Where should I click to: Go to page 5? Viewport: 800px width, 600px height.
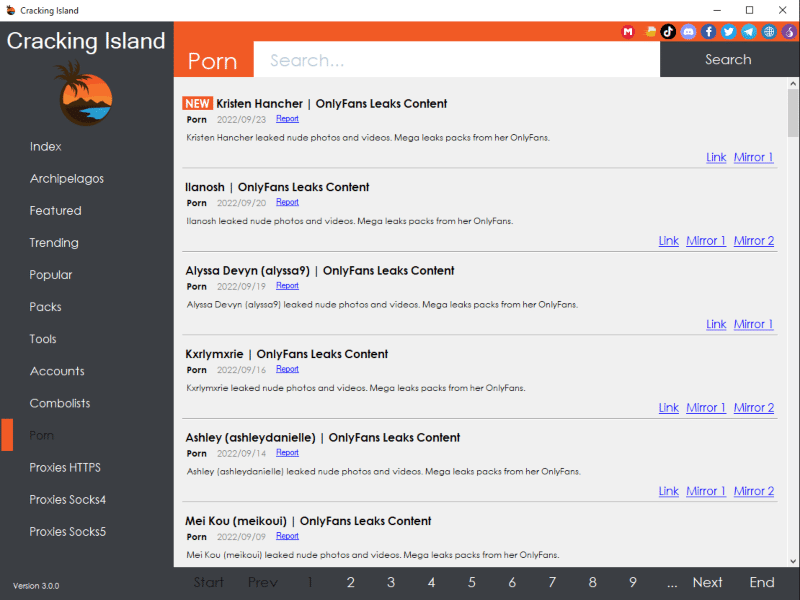pos(472,583)
